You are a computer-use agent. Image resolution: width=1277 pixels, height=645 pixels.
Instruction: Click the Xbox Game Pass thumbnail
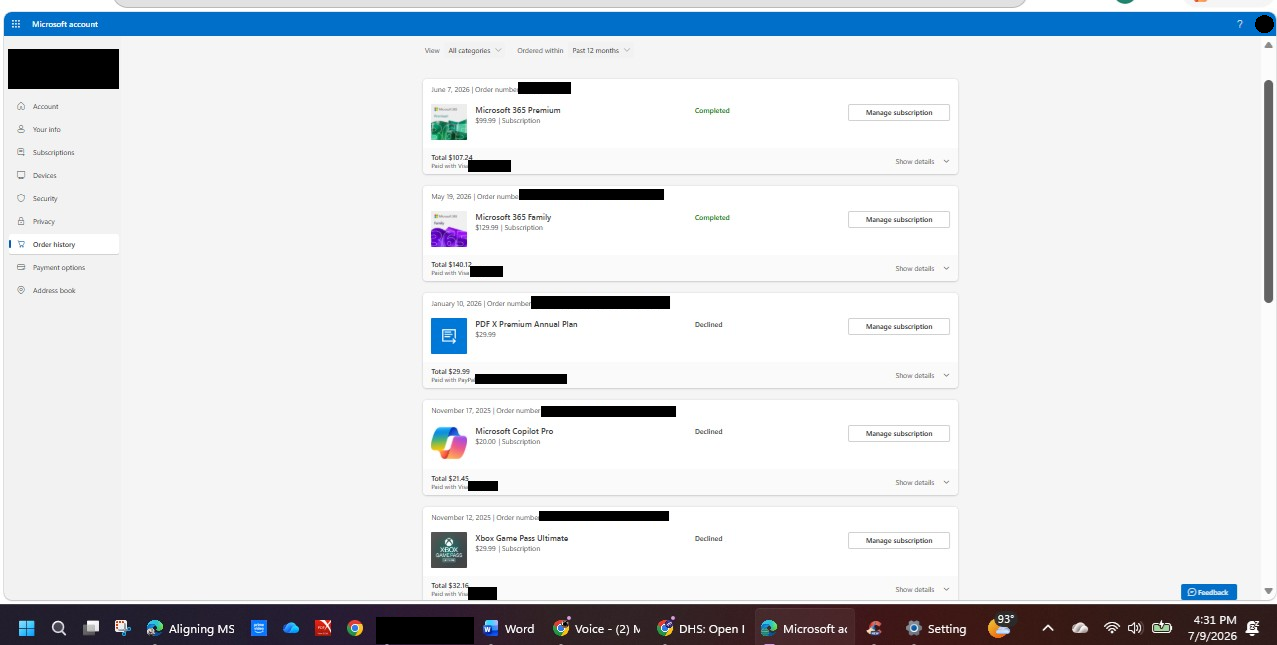tap(449, 550)
